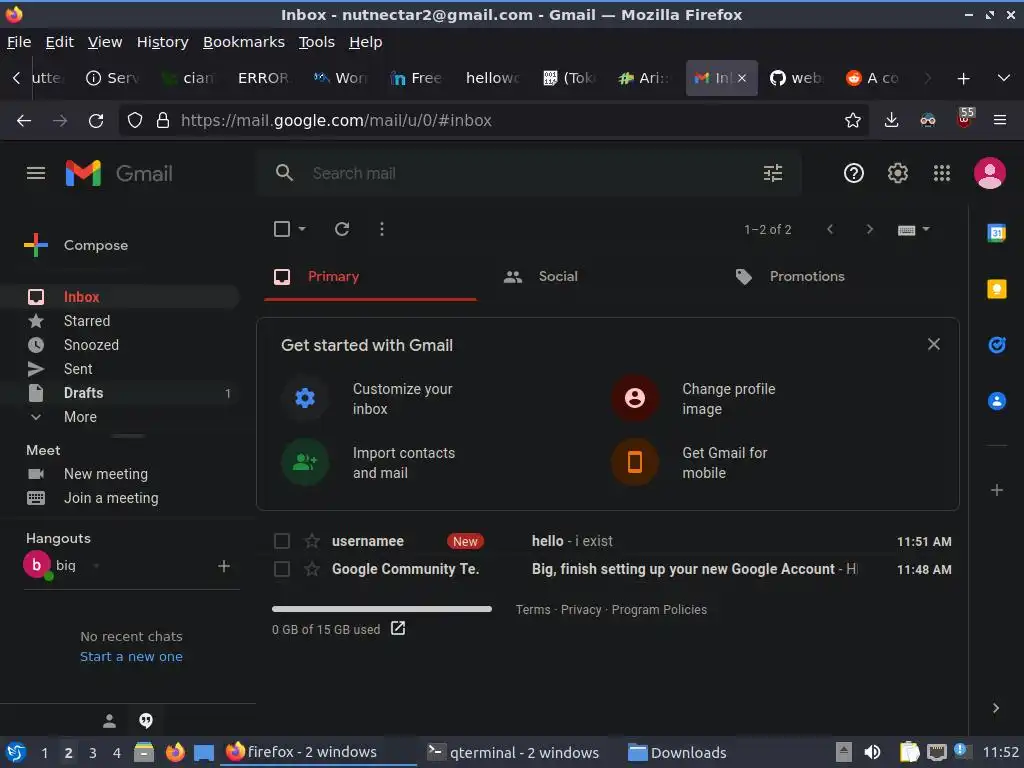The height and width of the screenshot is (768, 1024).
Task: Open Firefox application menu icon
Action: (999, 120)
